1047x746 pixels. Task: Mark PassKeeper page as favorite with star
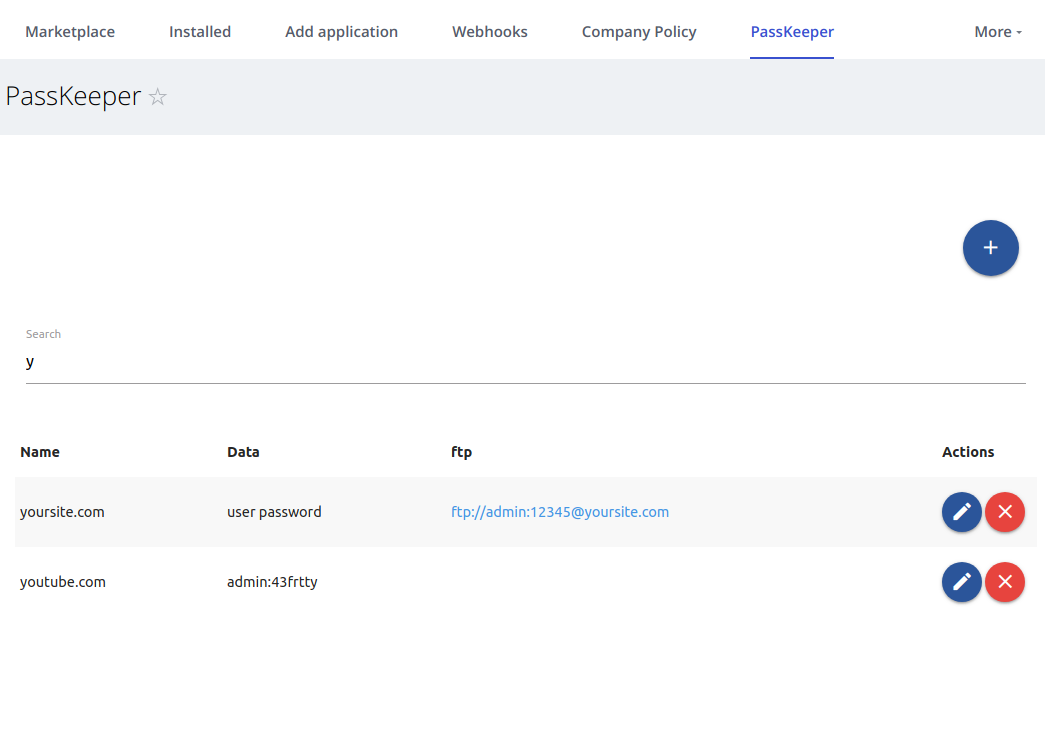click(158, 97)
